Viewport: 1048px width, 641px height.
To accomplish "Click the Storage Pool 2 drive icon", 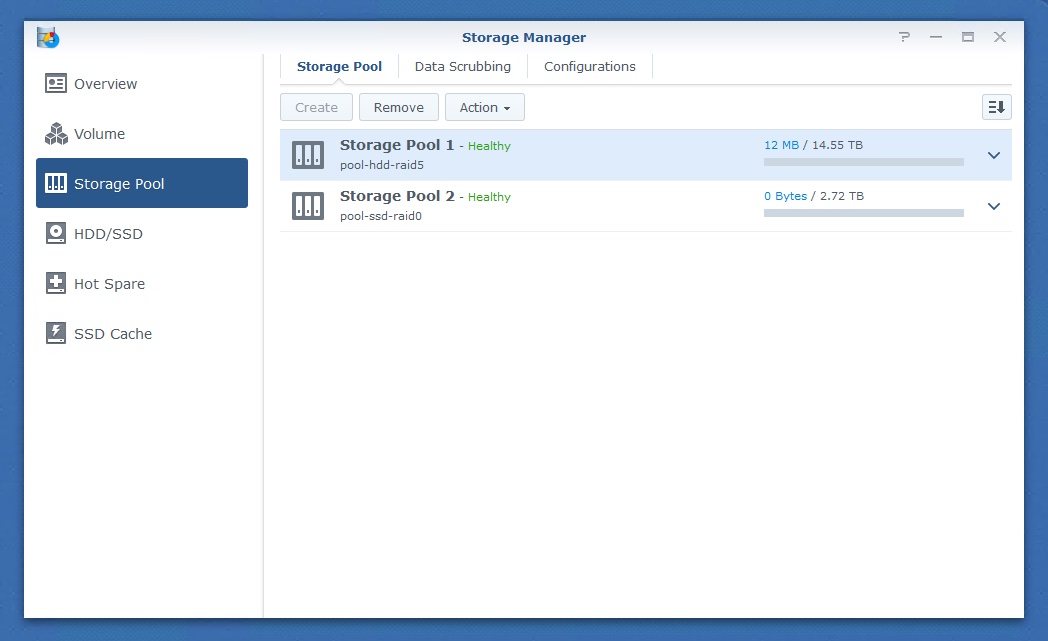I will pyautogui.click(x=308, y=206).
